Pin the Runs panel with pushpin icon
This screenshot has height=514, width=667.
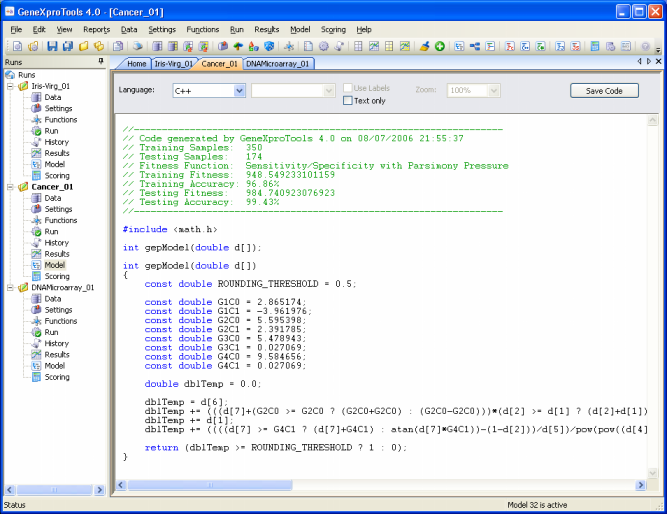pos(101,62)
